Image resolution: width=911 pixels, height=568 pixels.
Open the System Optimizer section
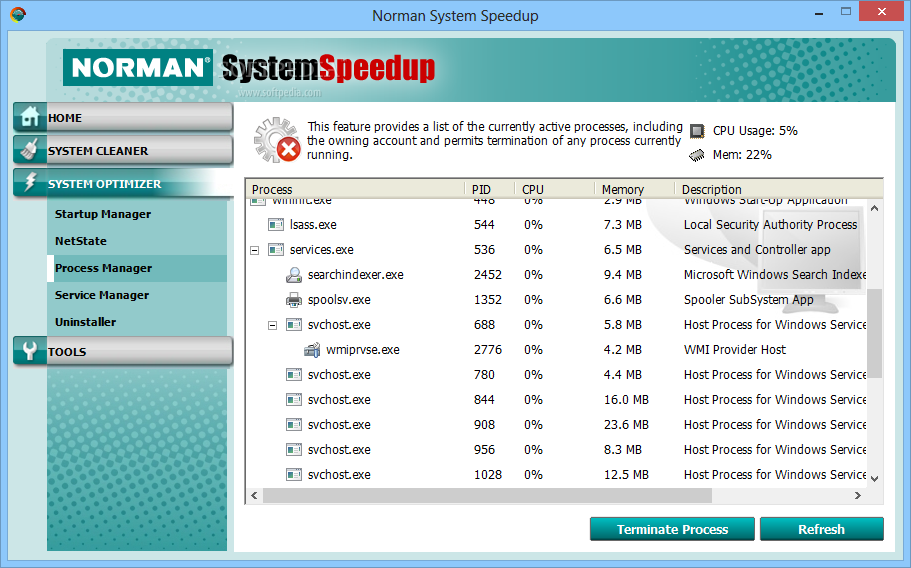[123, 184]
